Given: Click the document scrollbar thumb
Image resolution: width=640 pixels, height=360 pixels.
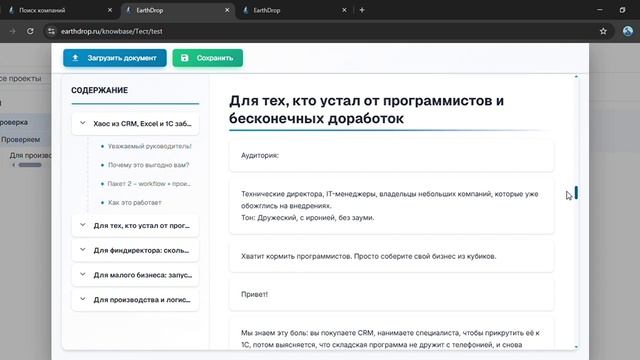Looking at the screenshot, I should [x=576, y=193].
